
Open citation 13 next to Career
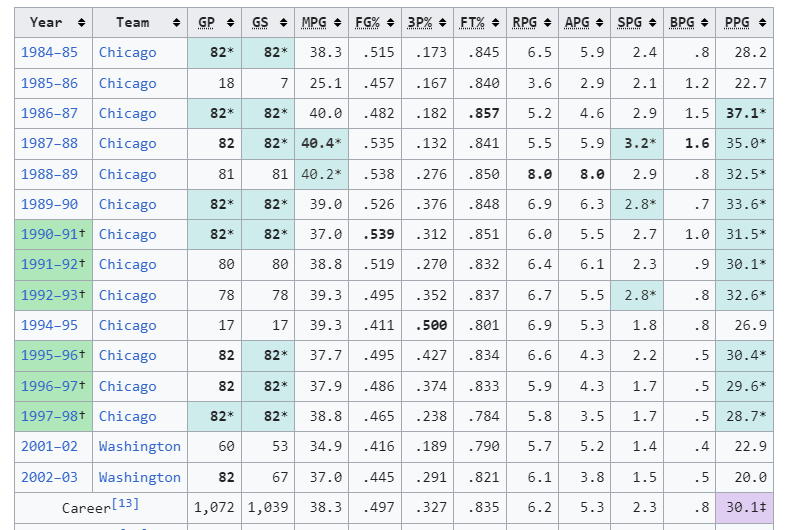[125, 503]
